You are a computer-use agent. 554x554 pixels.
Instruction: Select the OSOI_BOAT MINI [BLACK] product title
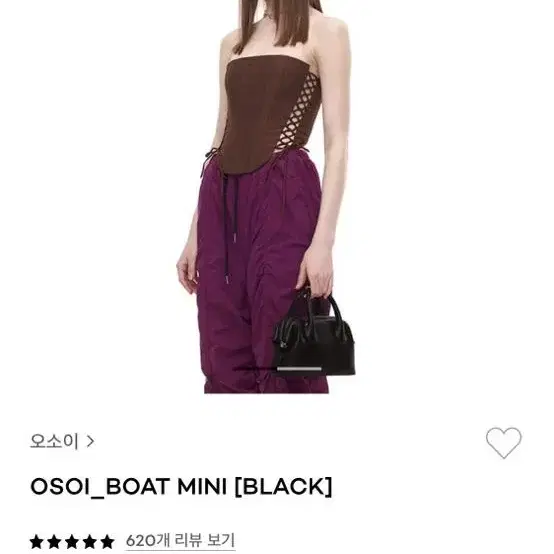click(181, 487)
